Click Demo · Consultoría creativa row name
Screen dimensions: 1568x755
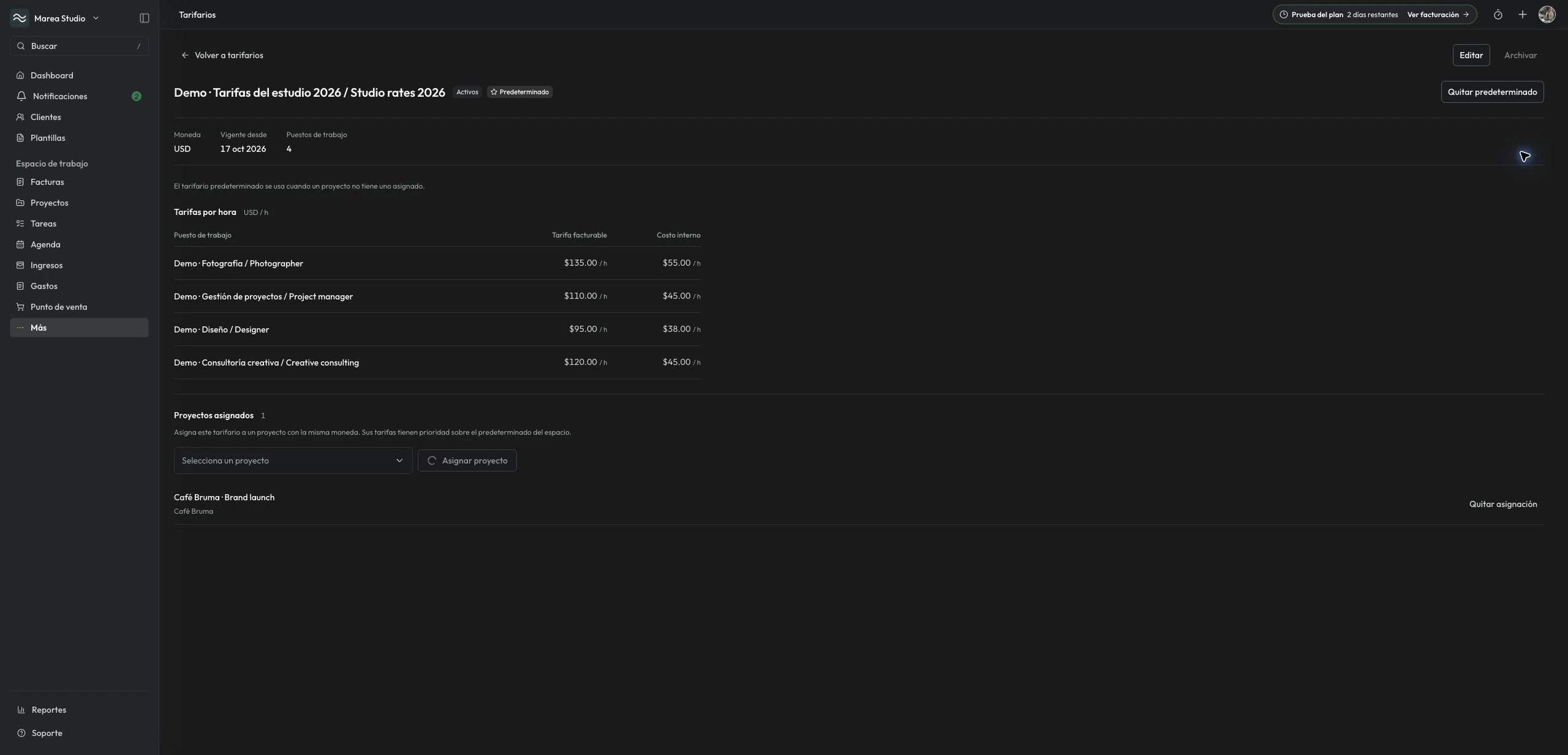click(266, 362)
